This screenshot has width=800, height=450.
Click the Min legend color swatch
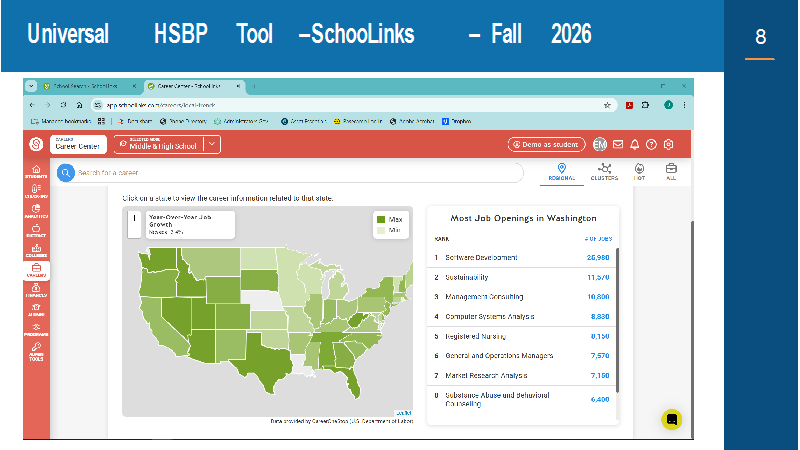coord(381,231)
